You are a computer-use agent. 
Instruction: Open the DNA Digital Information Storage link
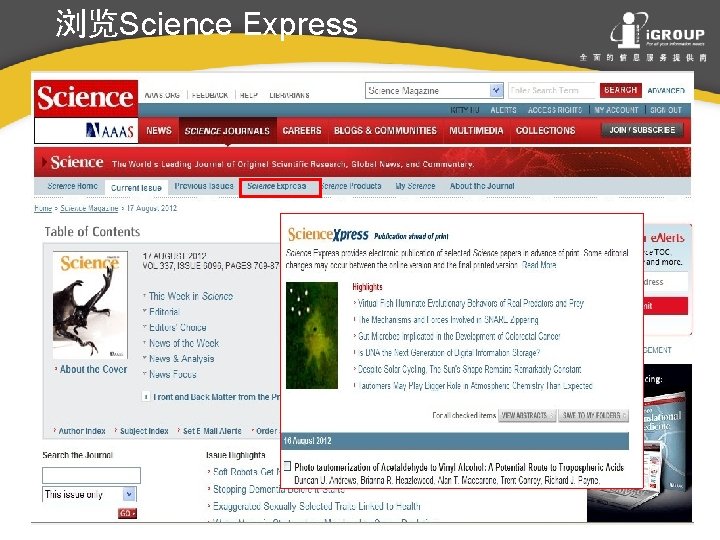pos(449,353)
